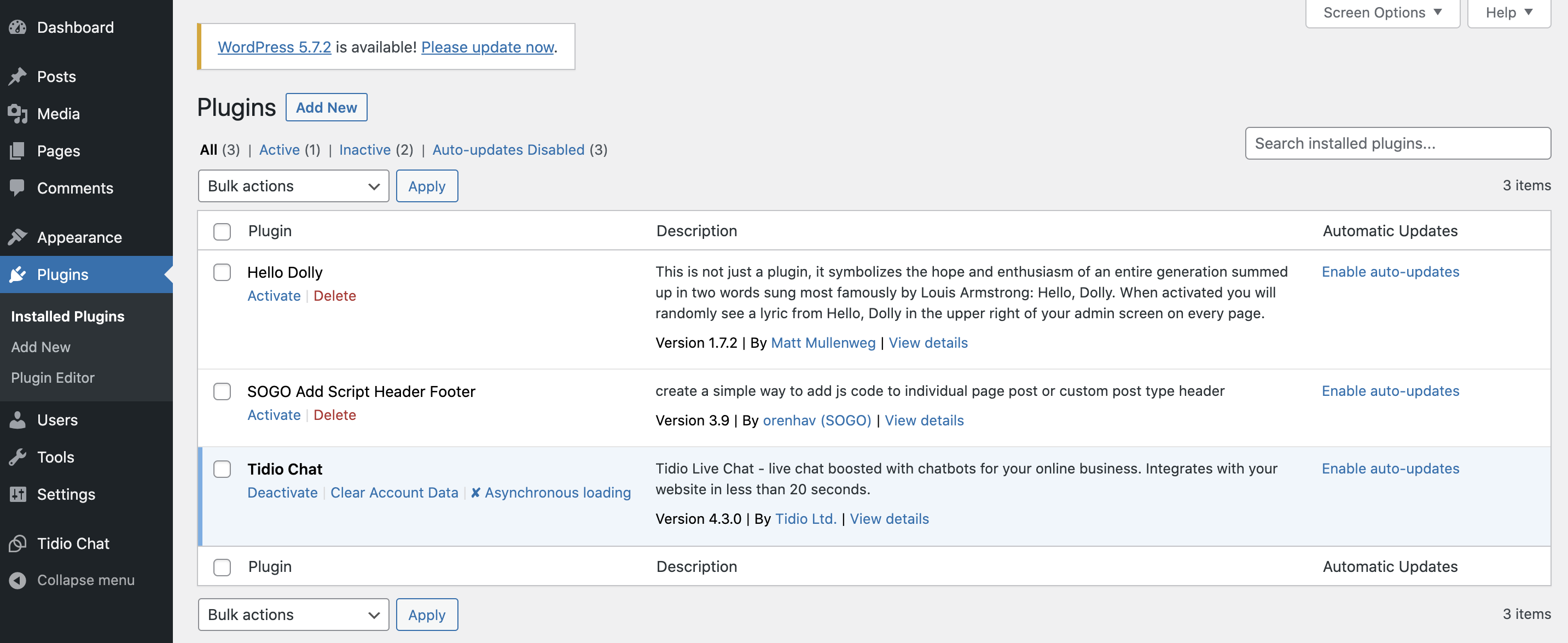Viewport: 1568px width, 643px height.
Task: Click the Users person icon
Action: [18, 420]
